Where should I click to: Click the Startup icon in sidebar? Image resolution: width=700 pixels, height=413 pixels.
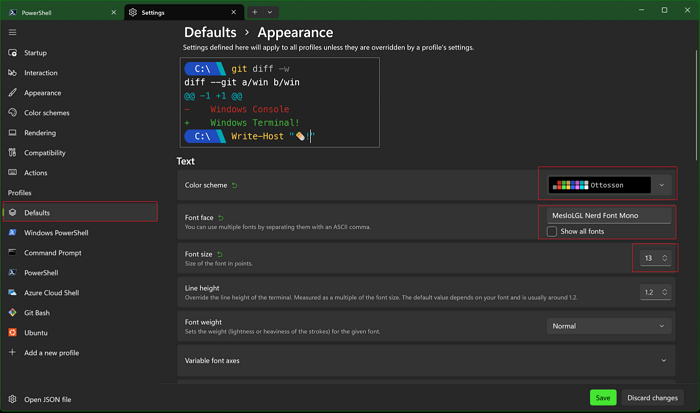click(x=12, y=53)
